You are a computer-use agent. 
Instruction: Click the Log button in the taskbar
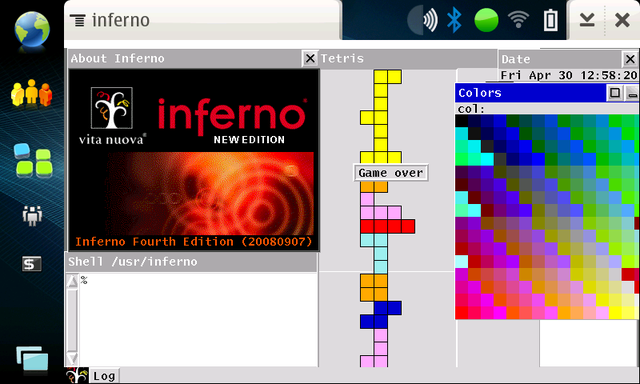point(104,376)
